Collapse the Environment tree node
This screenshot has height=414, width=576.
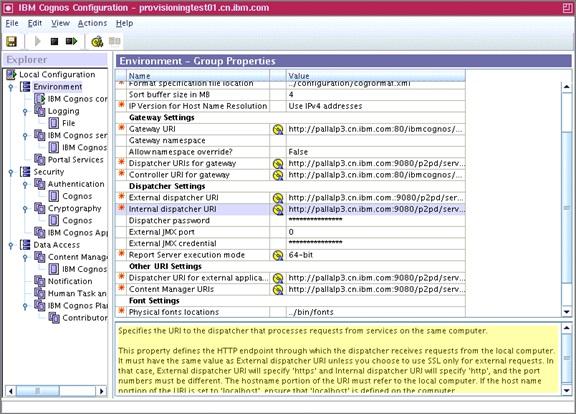click(x=11, y=87)
